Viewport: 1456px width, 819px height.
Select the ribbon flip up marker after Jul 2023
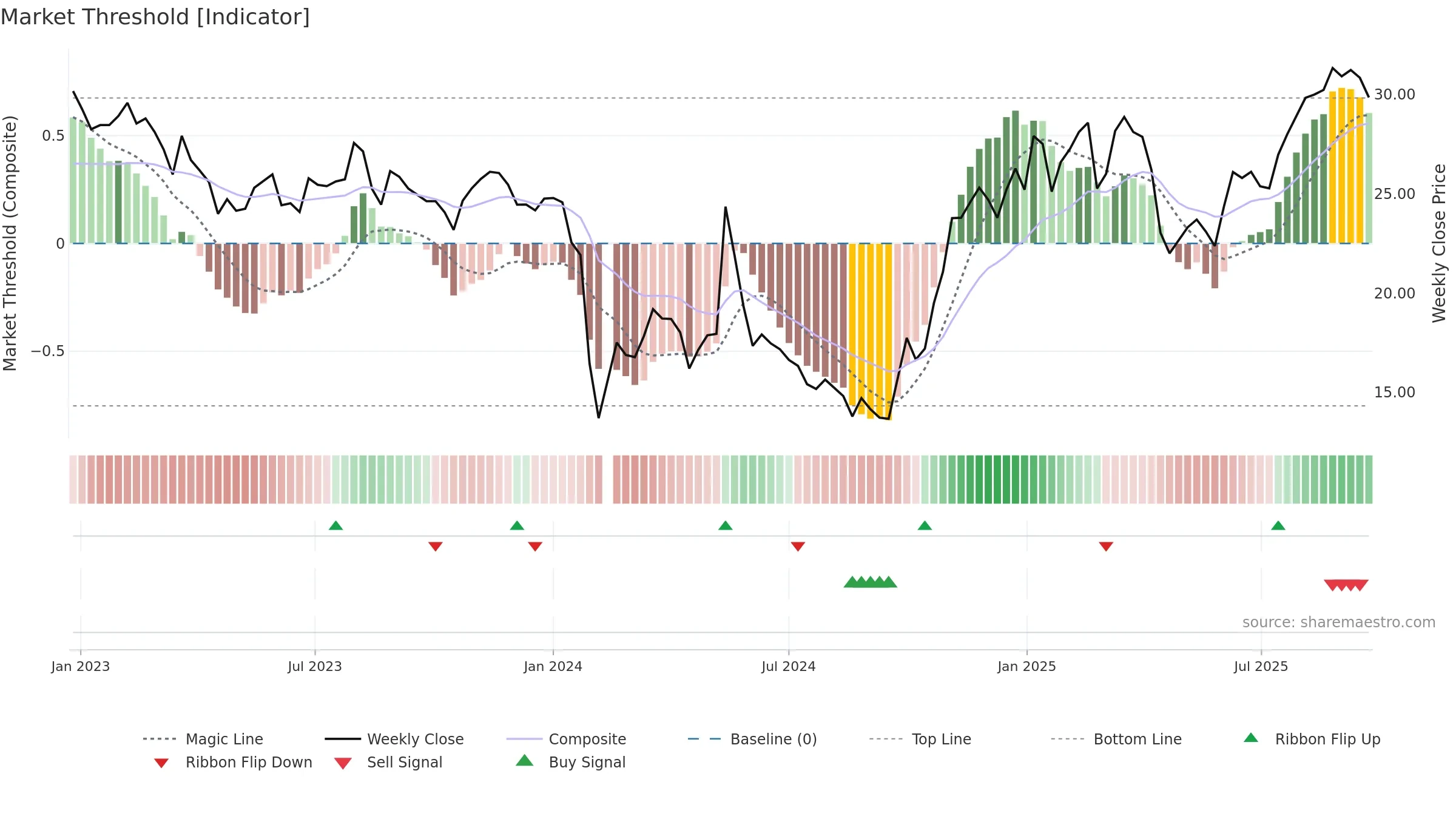336,525
